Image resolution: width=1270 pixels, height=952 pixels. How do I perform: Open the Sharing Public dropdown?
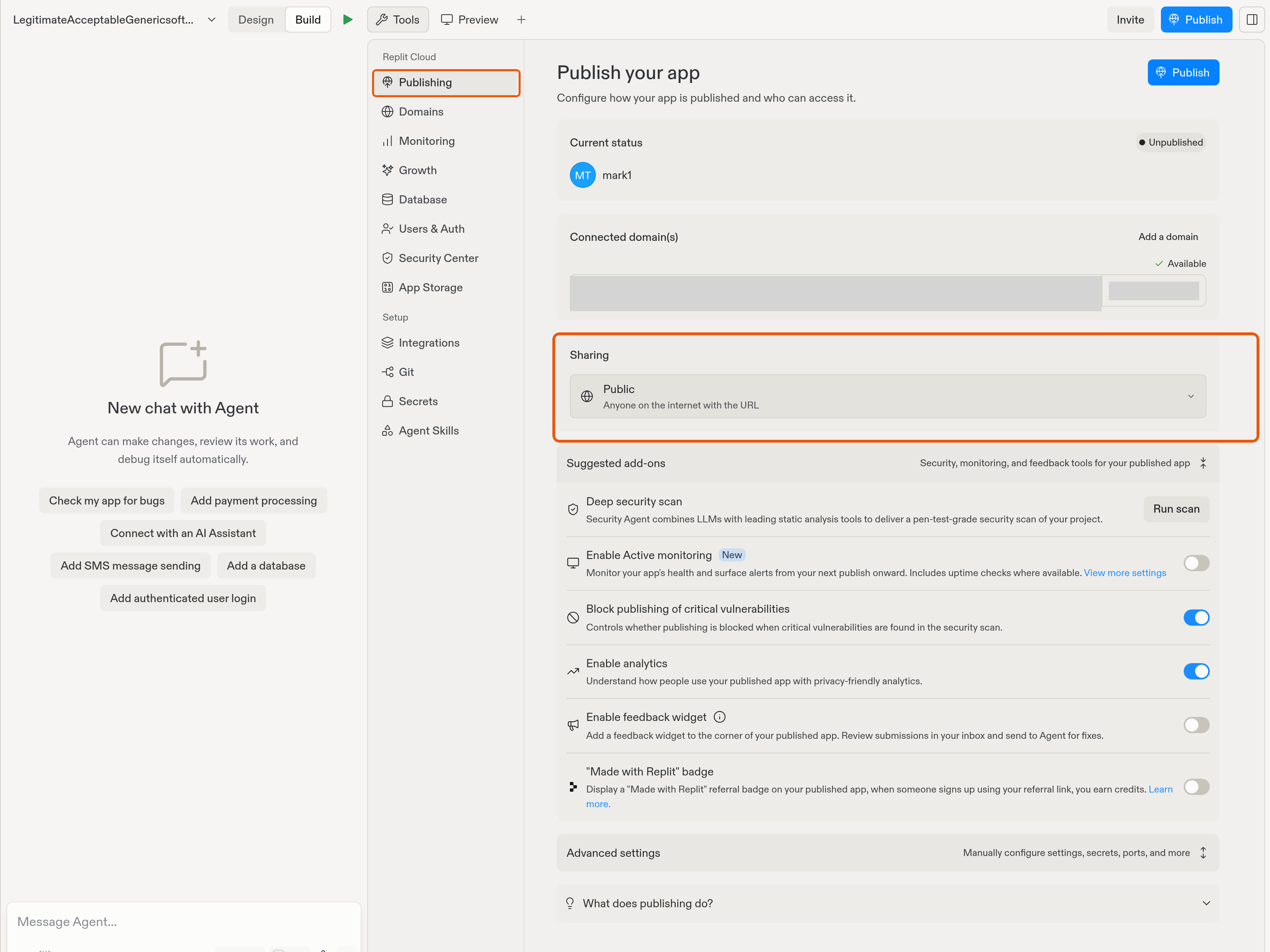point(888,397)
